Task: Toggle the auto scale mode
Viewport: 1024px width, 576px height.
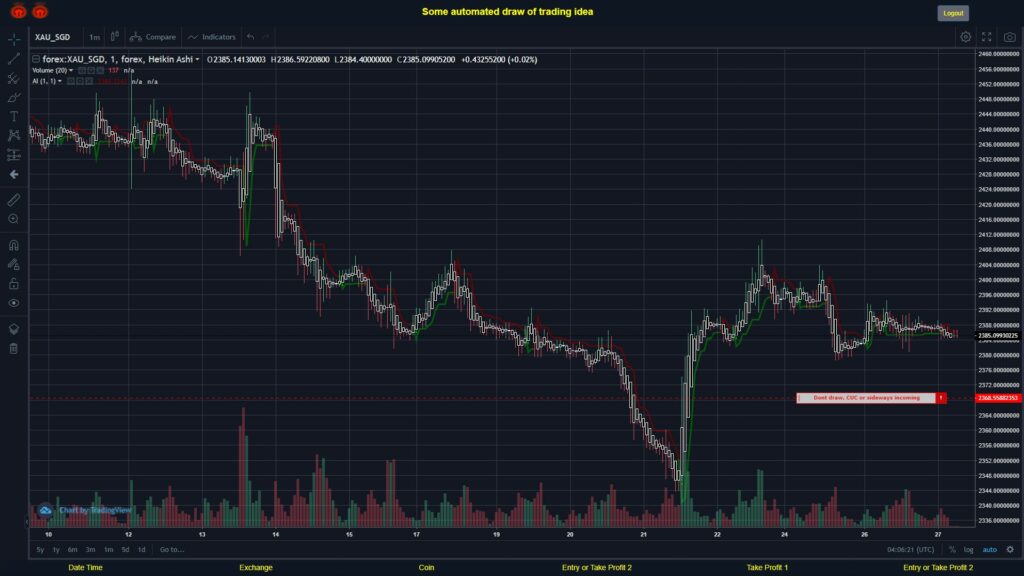Action: 990,549
